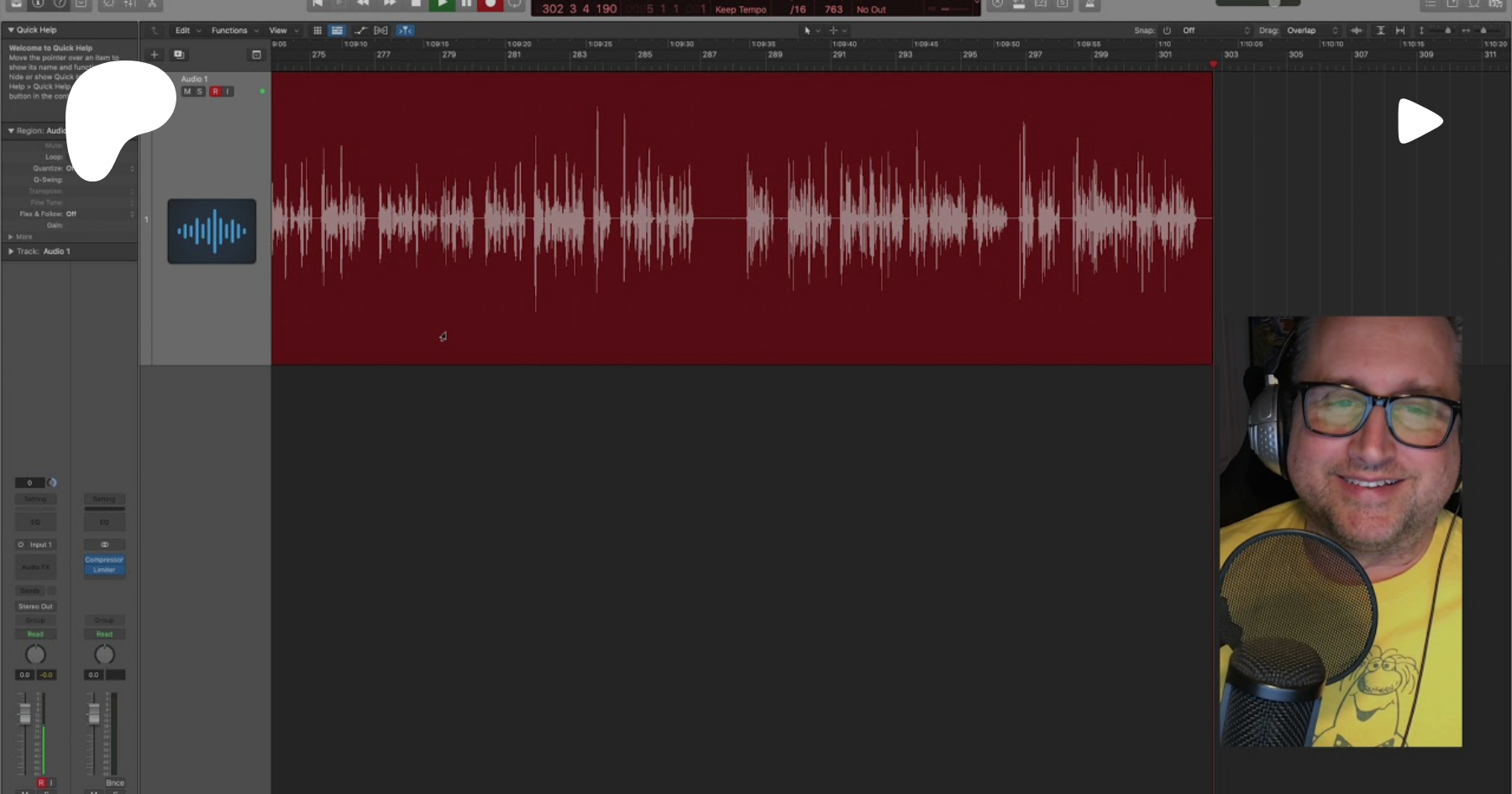This screenshot has height=794, width=1512.
Task: Open the Edit menu in Tracks area
Action: point(187,30)
